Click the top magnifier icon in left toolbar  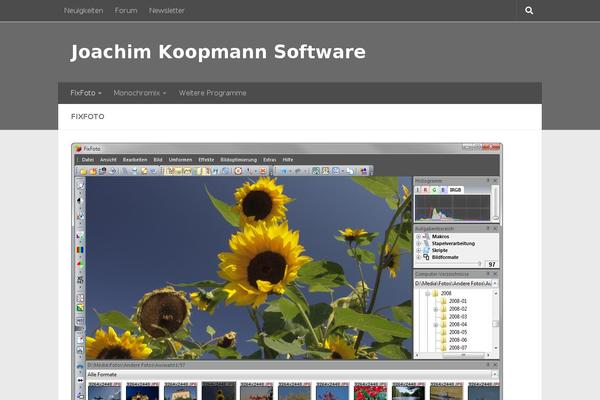(80, 185)
